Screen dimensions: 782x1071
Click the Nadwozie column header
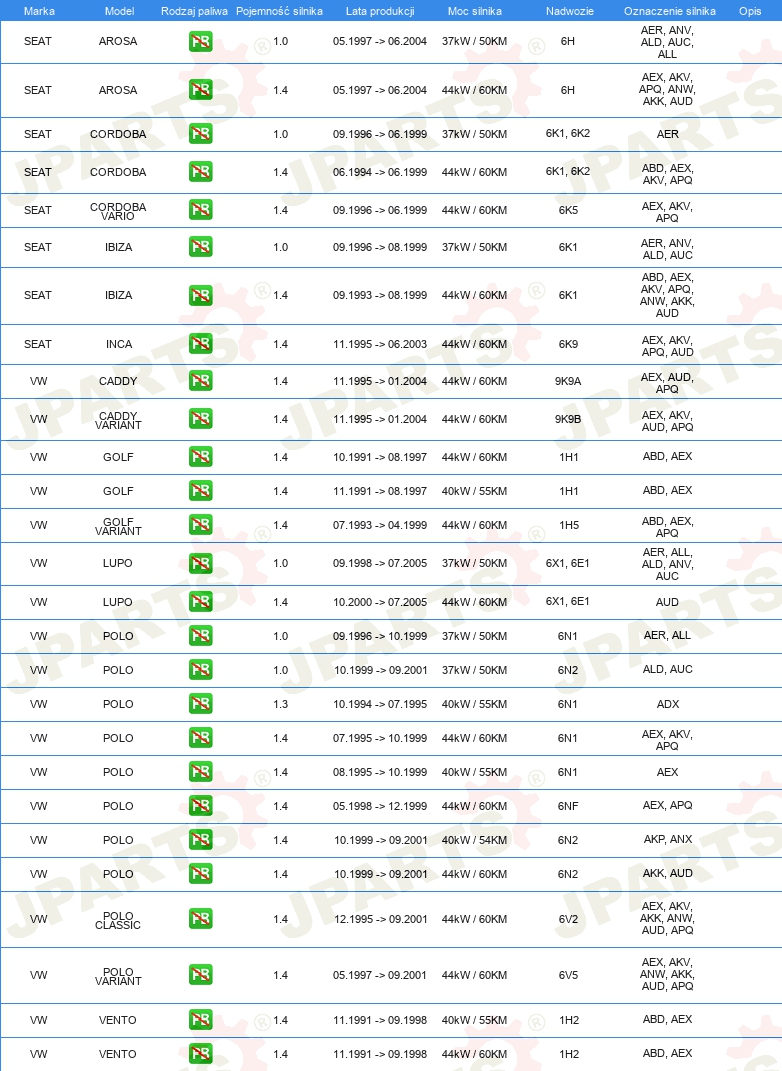click(570, 11)
